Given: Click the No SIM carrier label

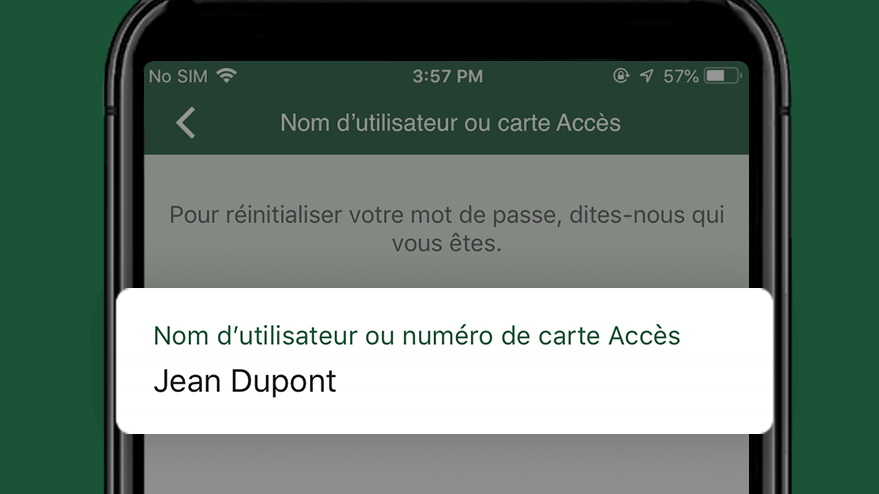Looking at the screenshot, I should click(x=178, y=76).
